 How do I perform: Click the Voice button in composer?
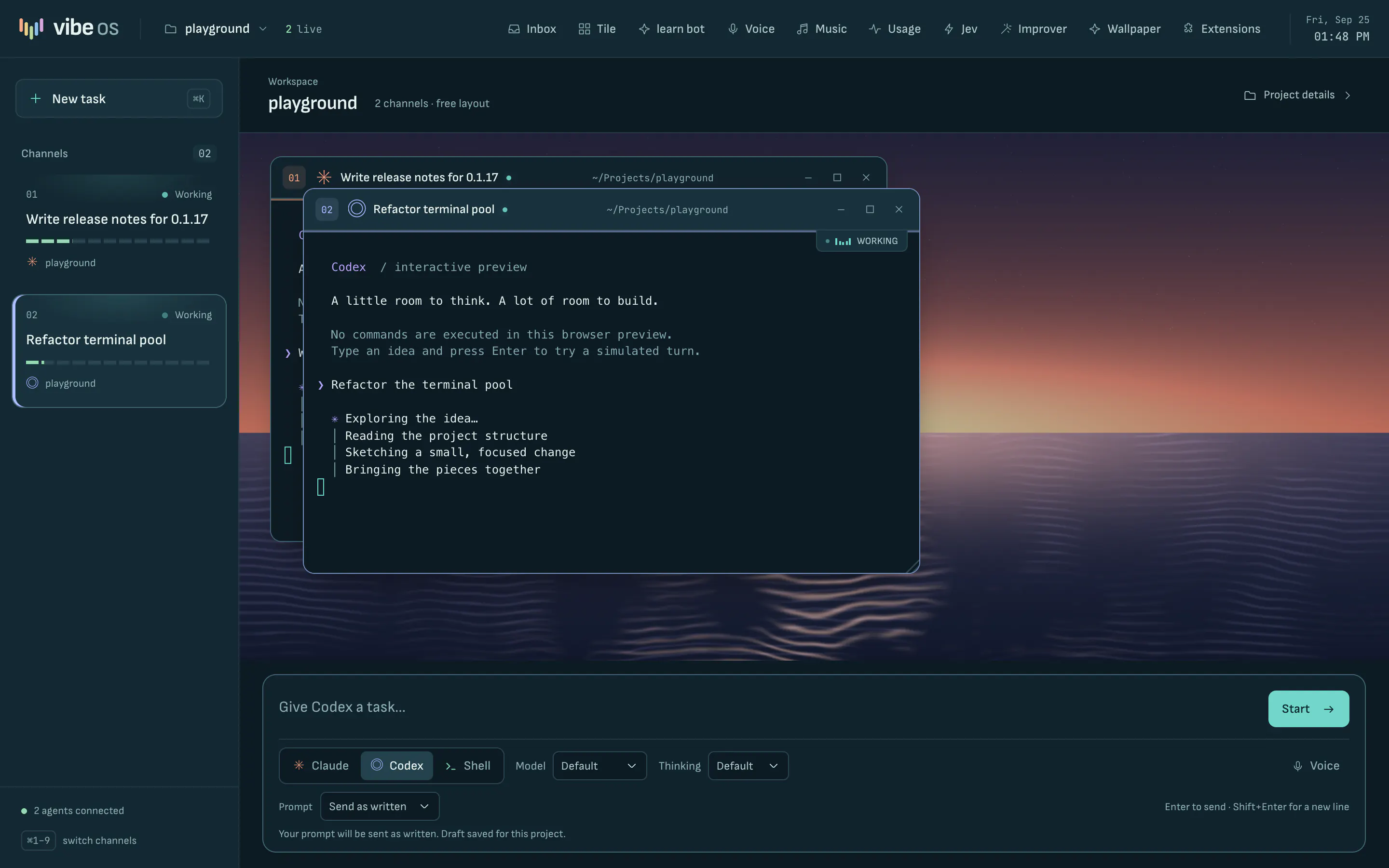pos(1316,766)
